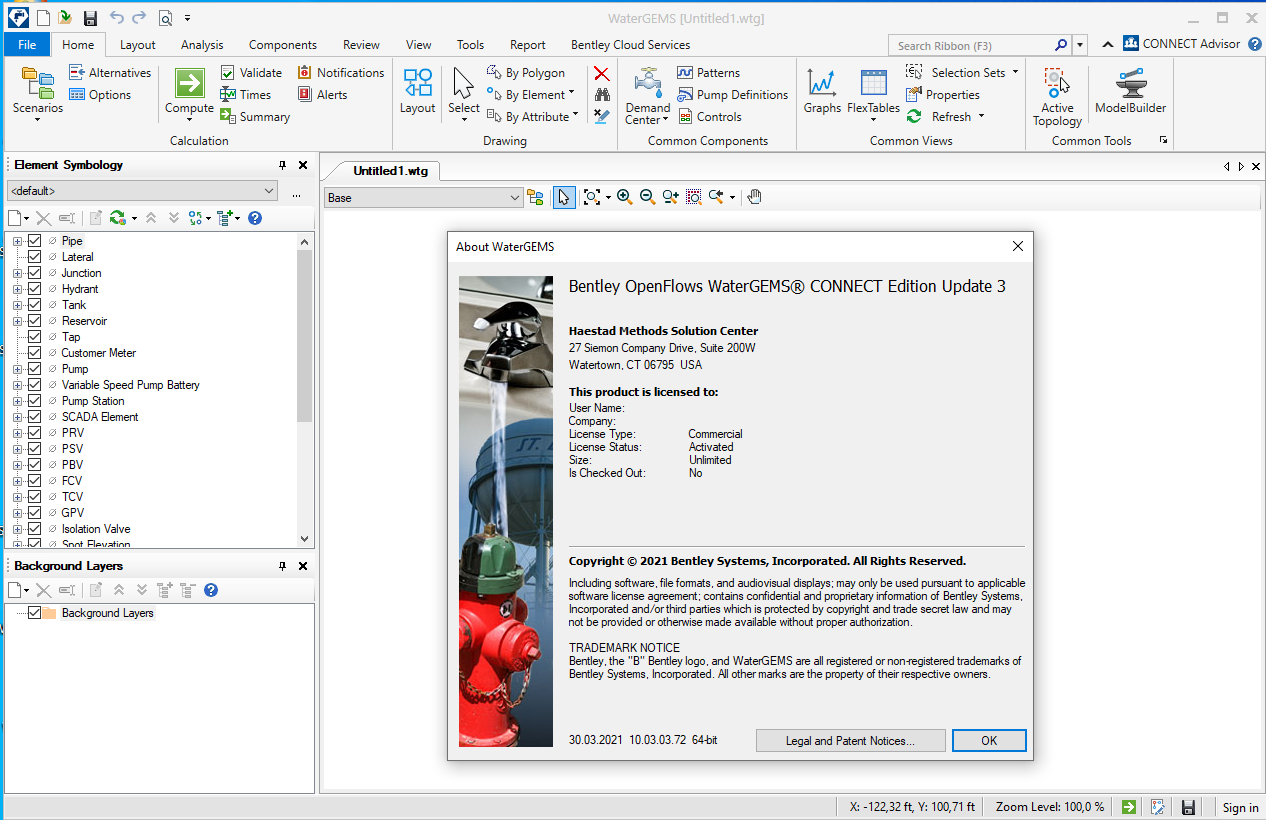Open Legal and Patent Notices

[850, 741]
